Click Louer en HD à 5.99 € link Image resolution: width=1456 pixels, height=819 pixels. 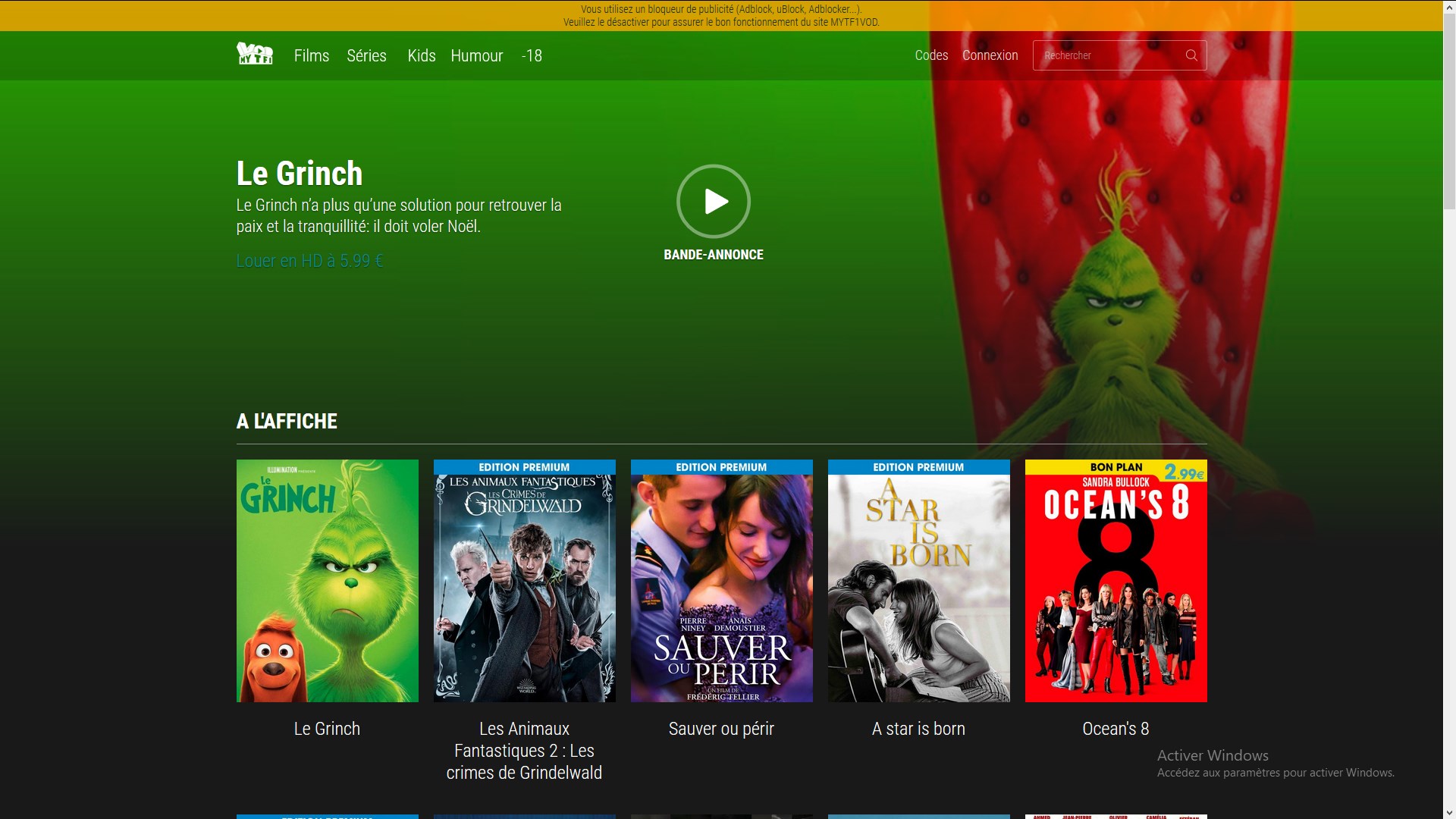[309, 261]
